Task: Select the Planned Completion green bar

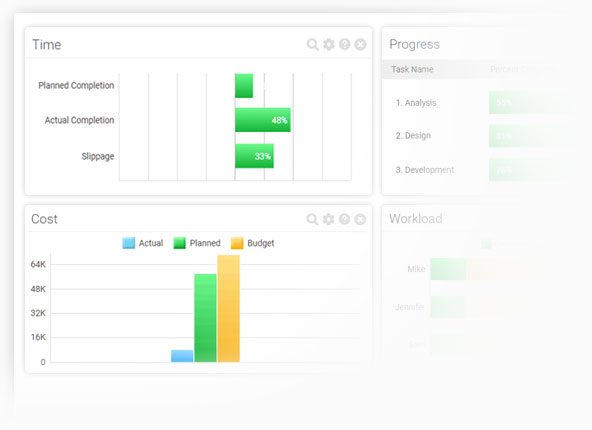Action: (x=244, y=86)
